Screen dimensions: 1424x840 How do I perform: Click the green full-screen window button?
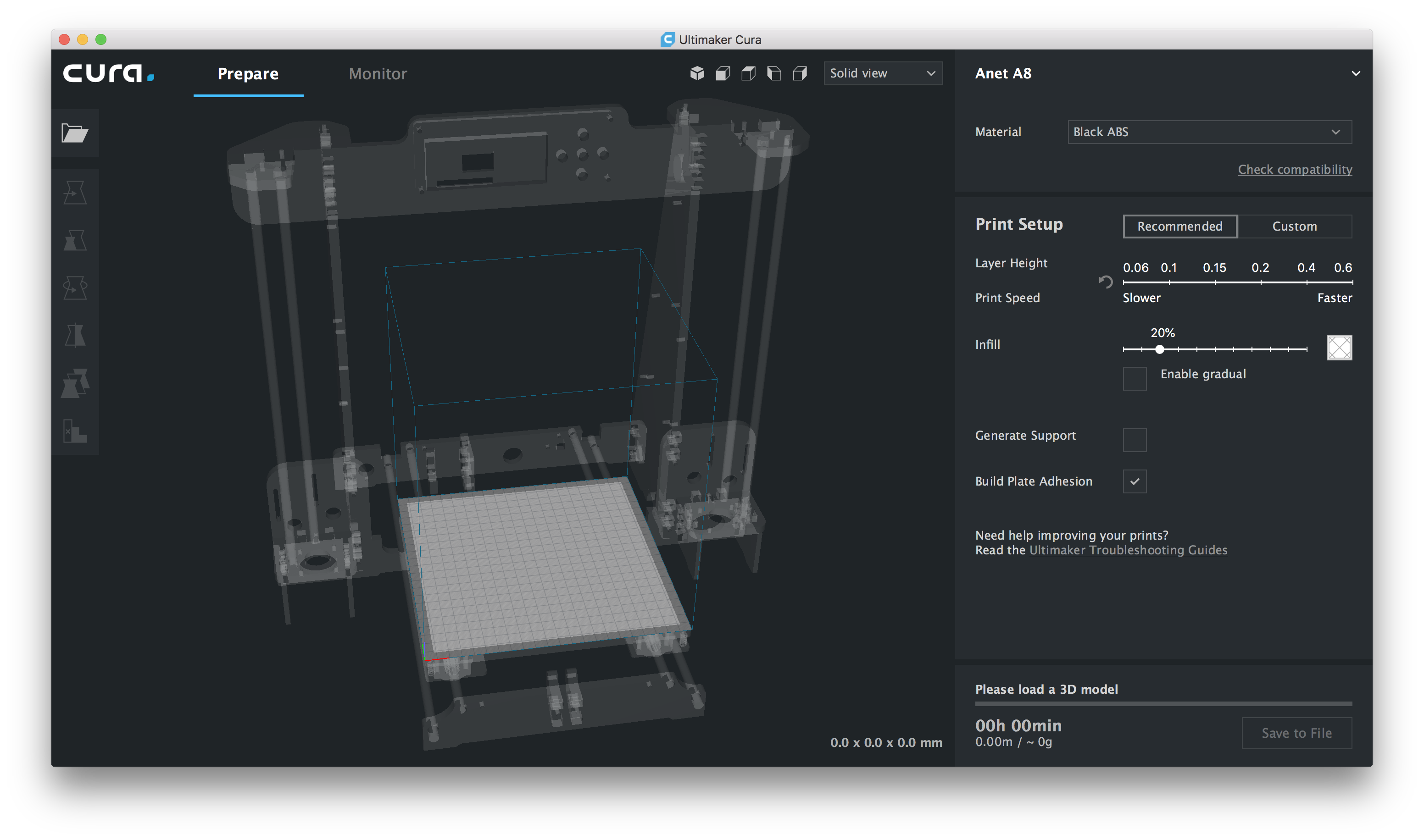coord(101,39)
